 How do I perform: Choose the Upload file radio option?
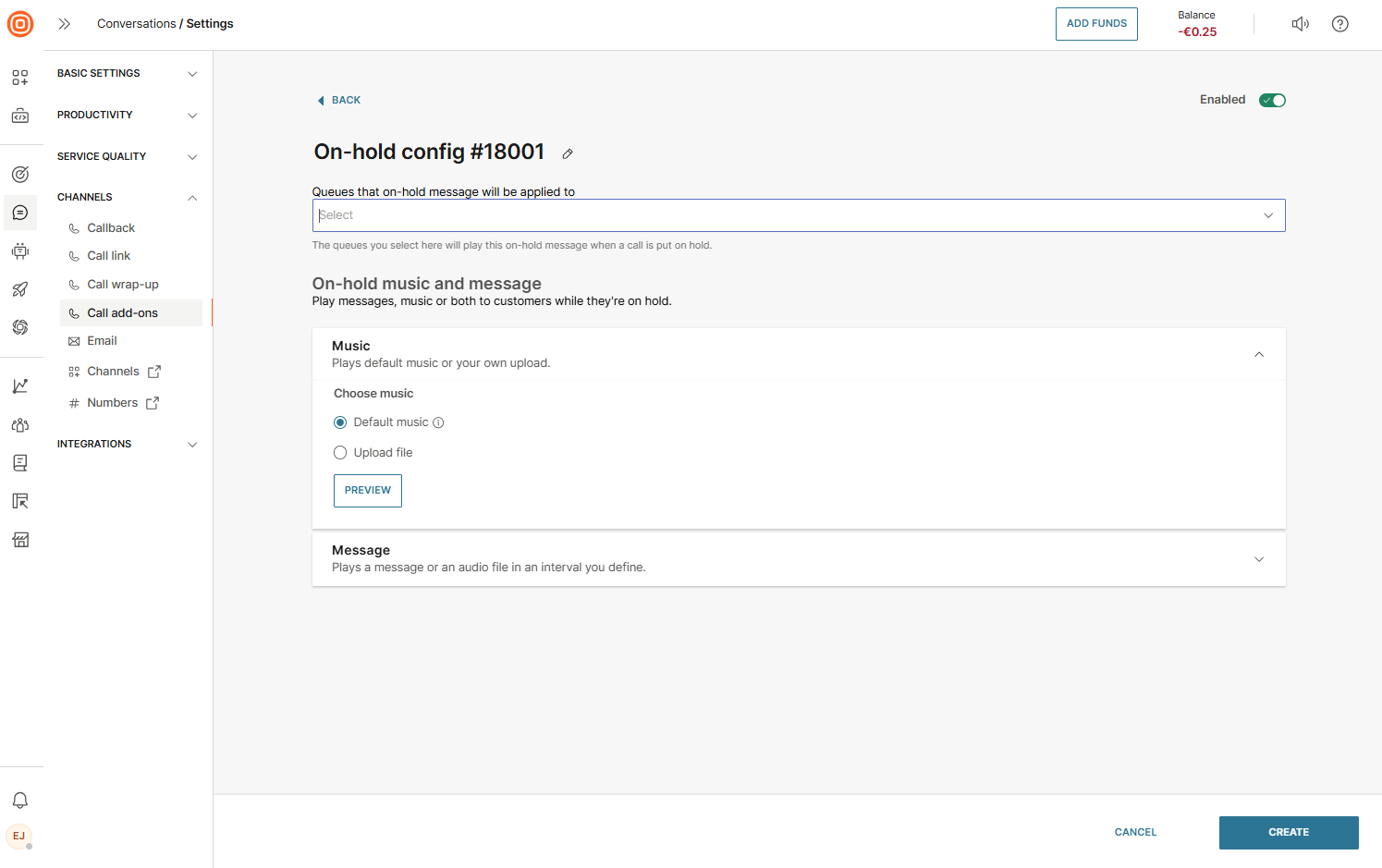coord(340,453)
